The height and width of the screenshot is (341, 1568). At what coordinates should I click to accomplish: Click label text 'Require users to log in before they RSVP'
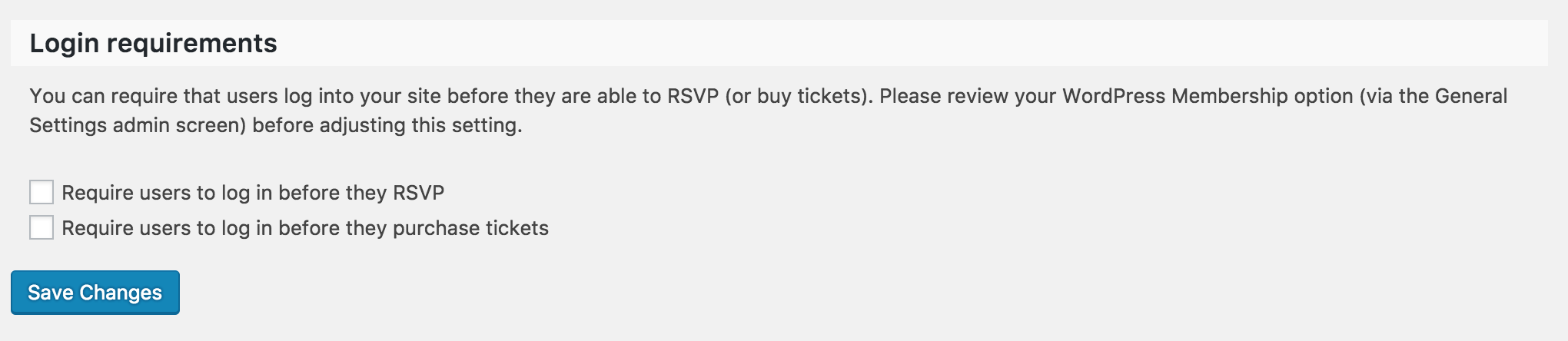pyautogui.click(x=253, y=193)
